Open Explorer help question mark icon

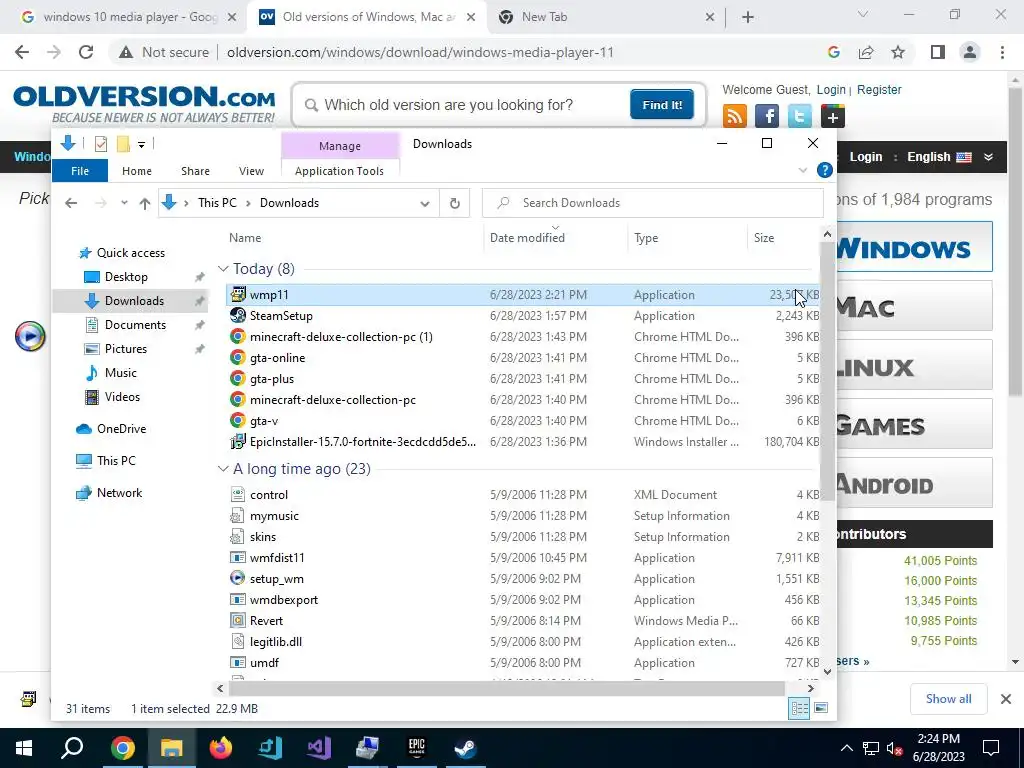tap(825, 170)
